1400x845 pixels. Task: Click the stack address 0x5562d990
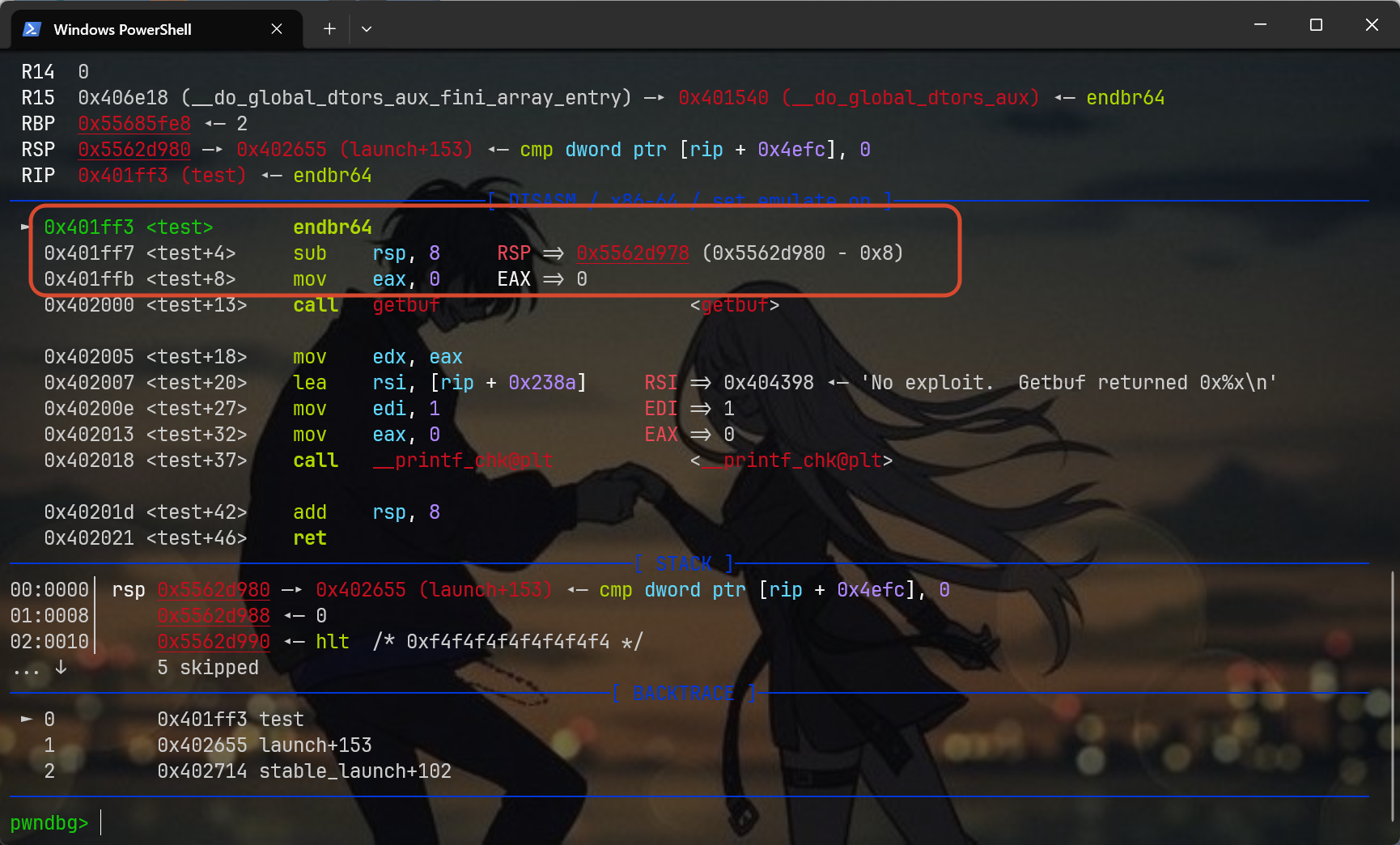(214, 642)
